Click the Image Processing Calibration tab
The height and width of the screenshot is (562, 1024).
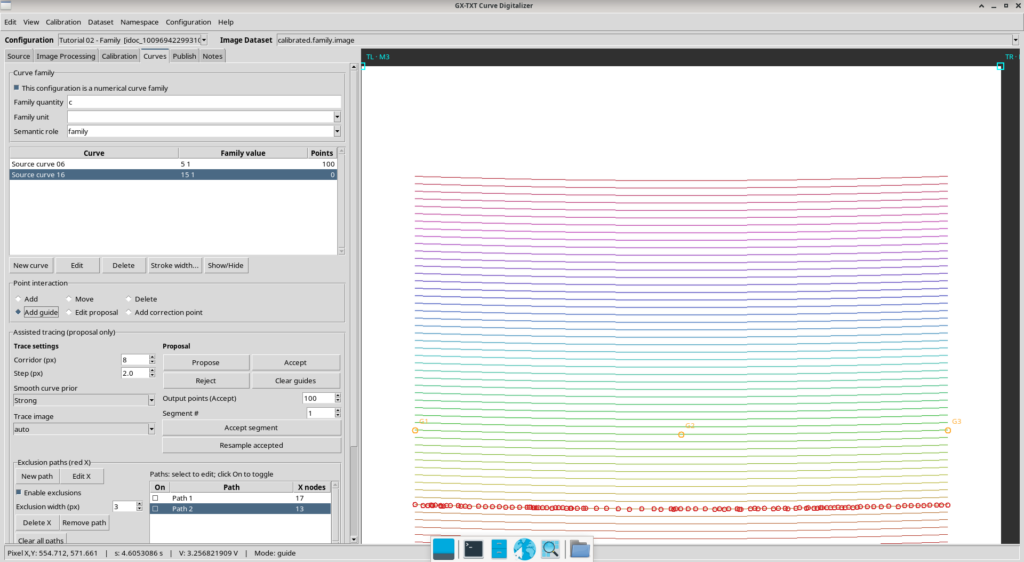tap(119, 56)
